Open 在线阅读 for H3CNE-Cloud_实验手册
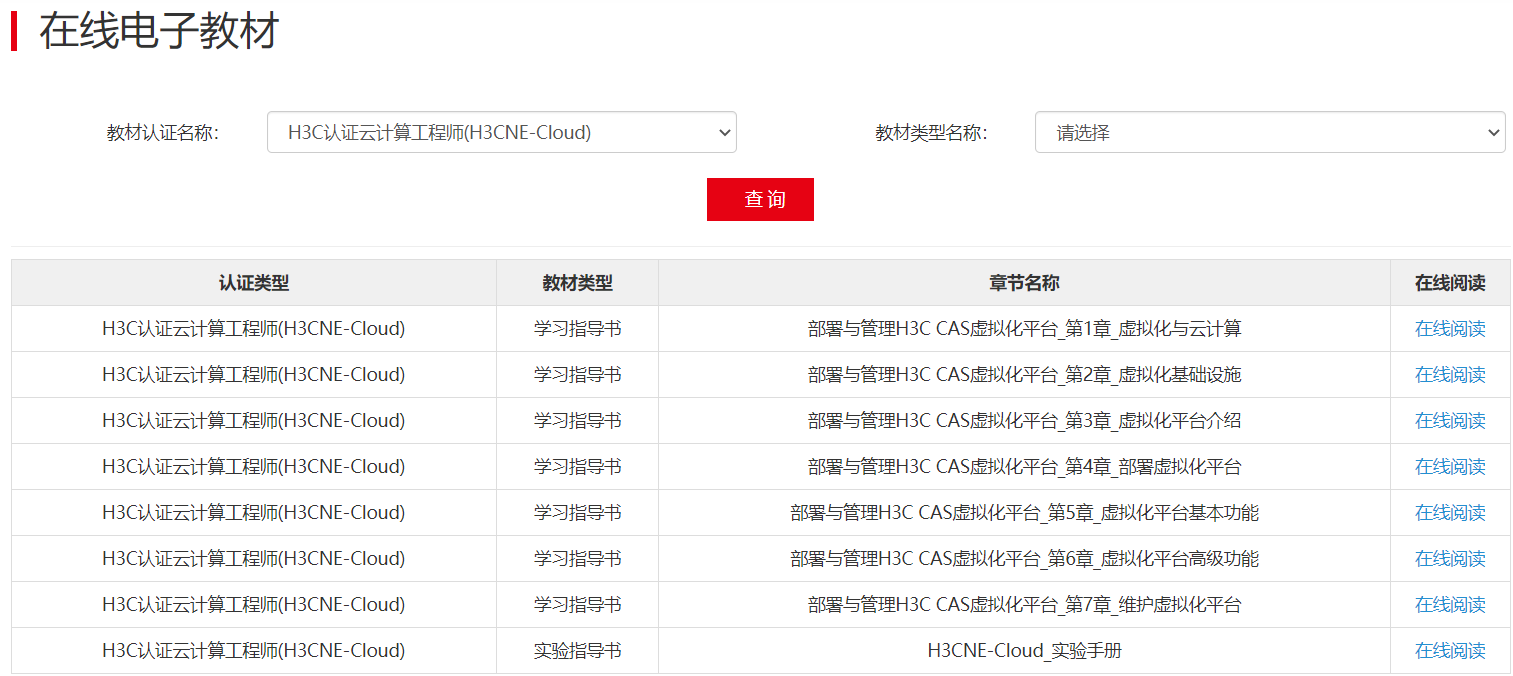 point(1450,650)
